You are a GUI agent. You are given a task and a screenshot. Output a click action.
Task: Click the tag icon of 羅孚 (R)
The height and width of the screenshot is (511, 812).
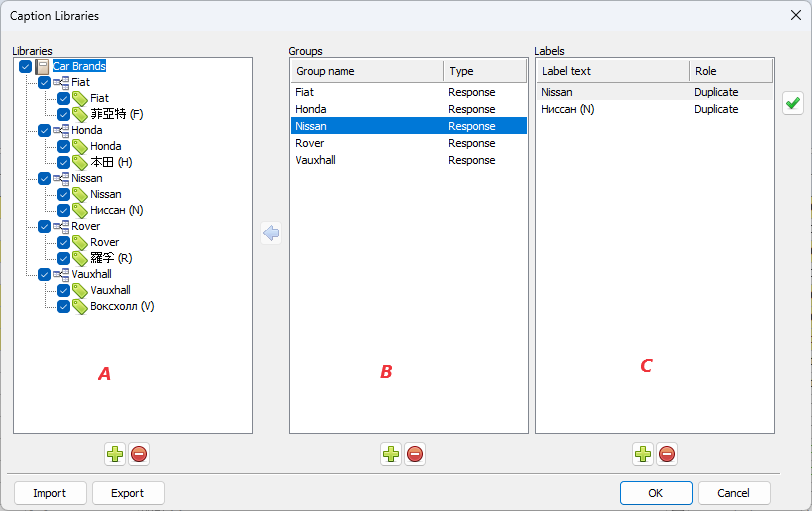tap(80, 258)
